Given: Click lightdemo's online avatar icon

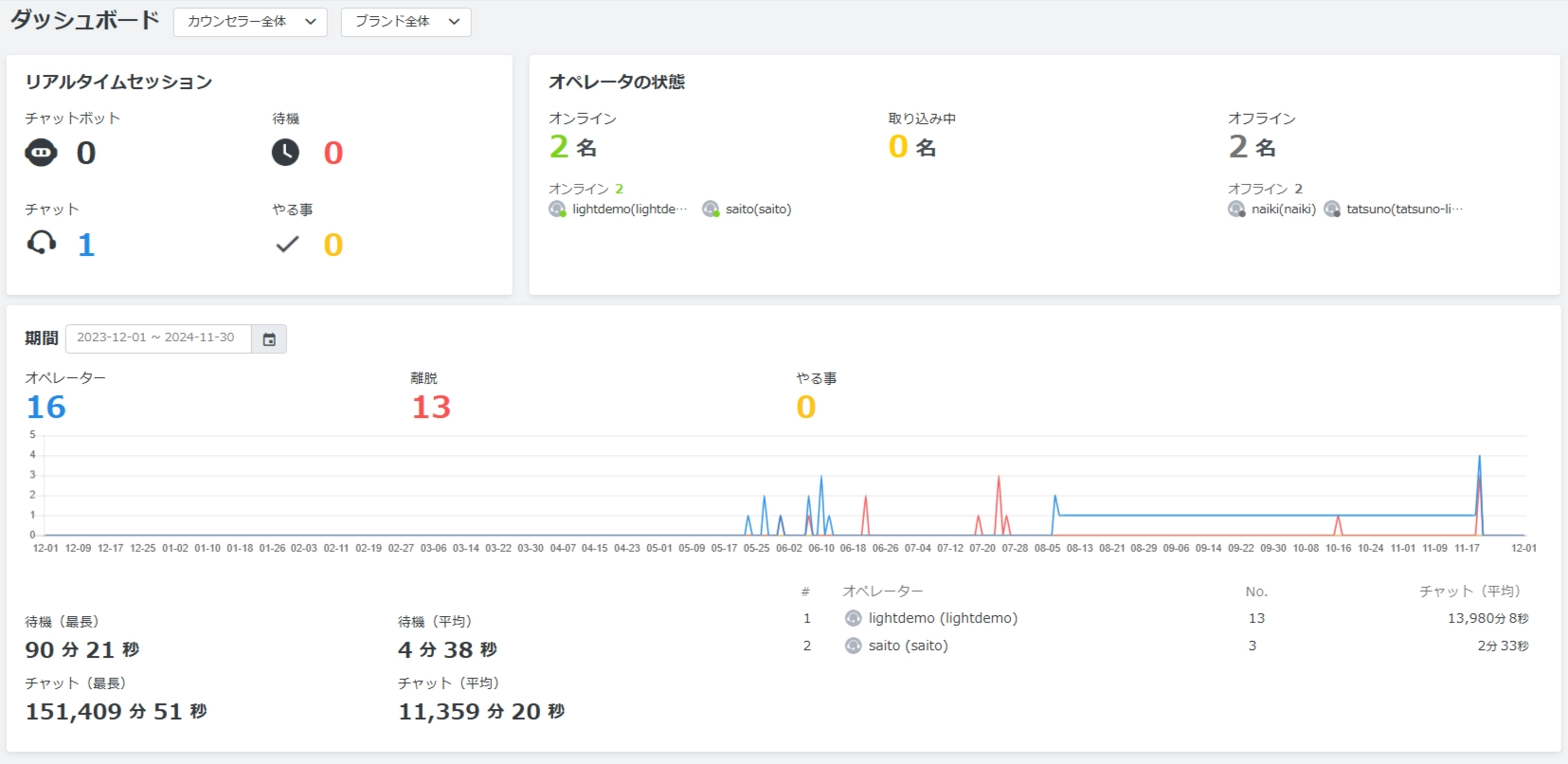Looking at the screenshot, I should coord(557,209).
